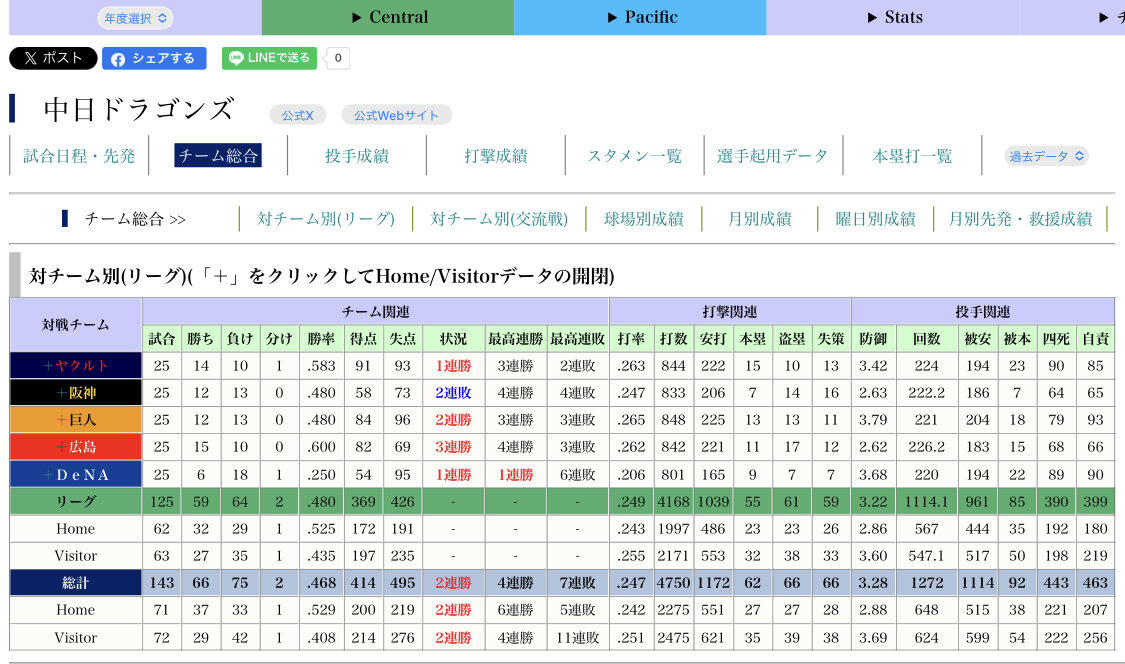
Task: Send the page via LINE button
Action: 269,58
